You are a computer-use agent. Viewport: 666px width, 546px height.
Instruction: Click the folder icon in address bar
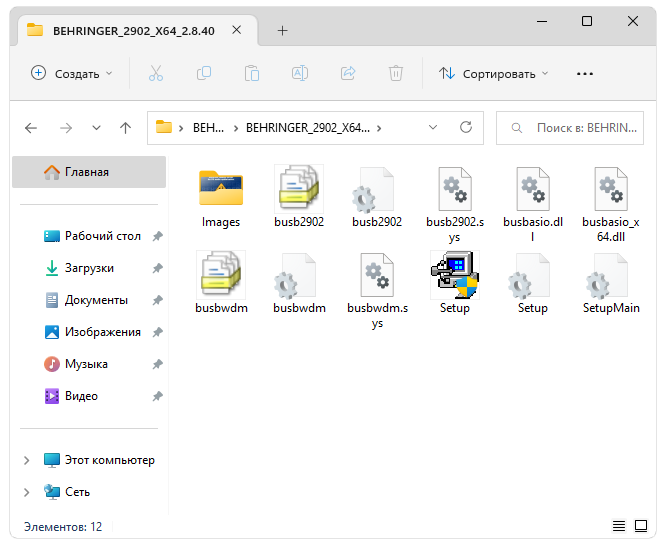coord(164,127)
